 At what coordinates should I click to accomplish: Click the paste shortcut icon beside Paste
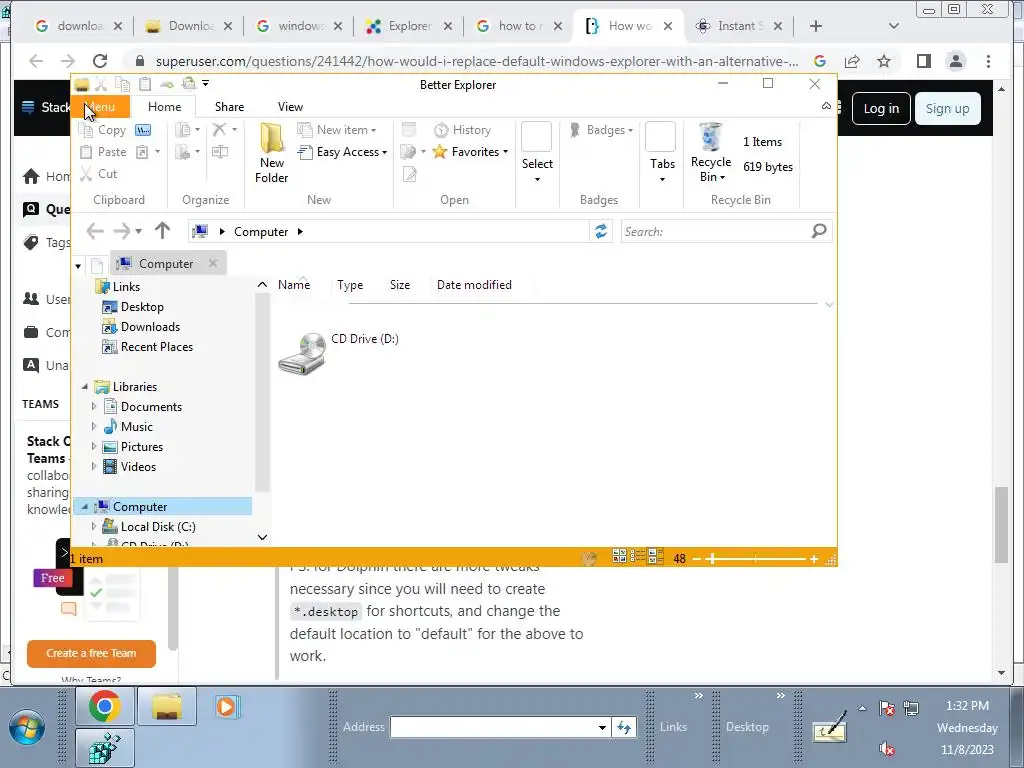pos(142,152)
